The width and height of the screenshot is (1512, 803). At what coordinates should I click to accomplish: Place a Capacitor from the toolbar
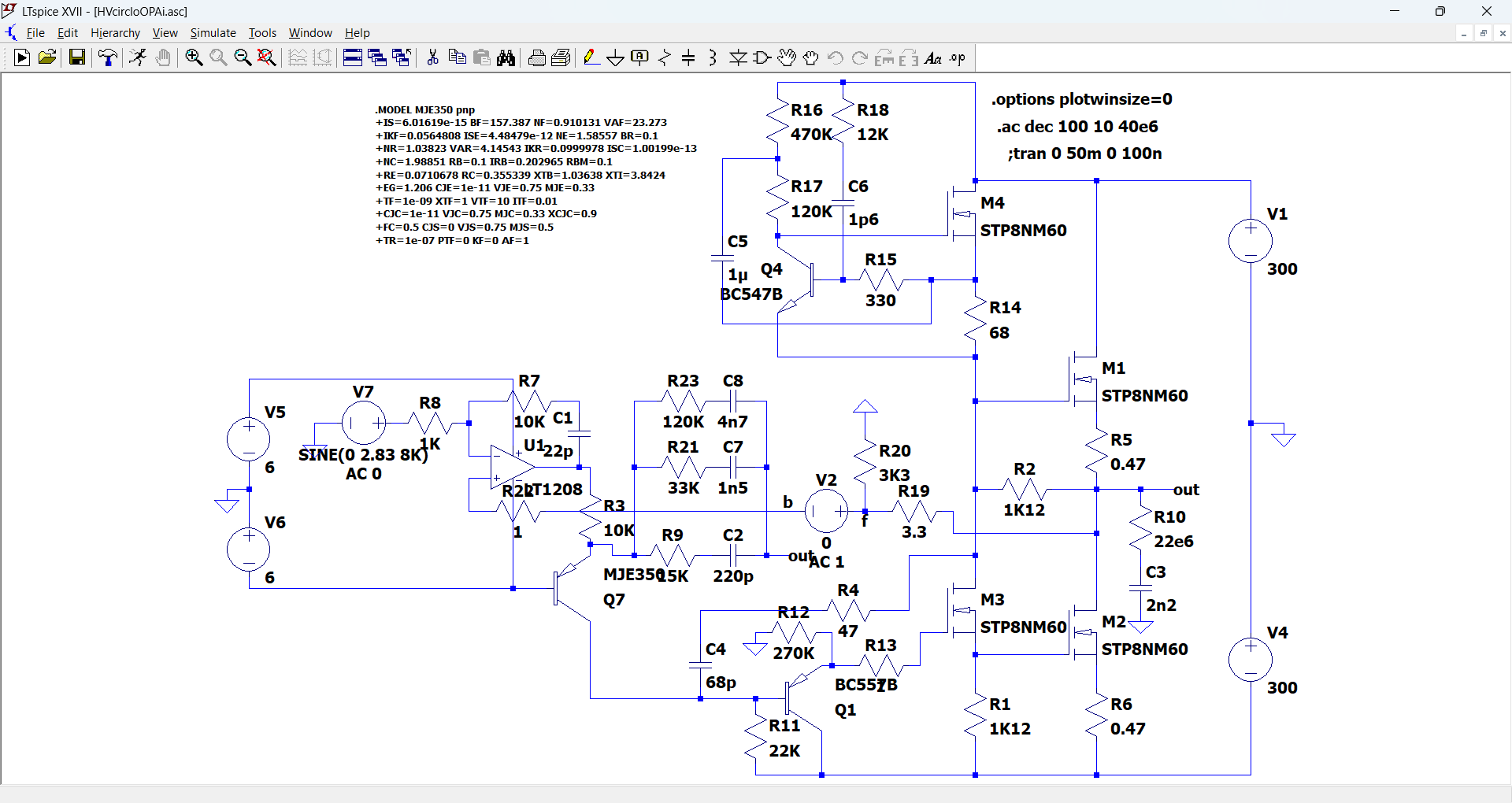pyautogui.click(x=689, y=57)
